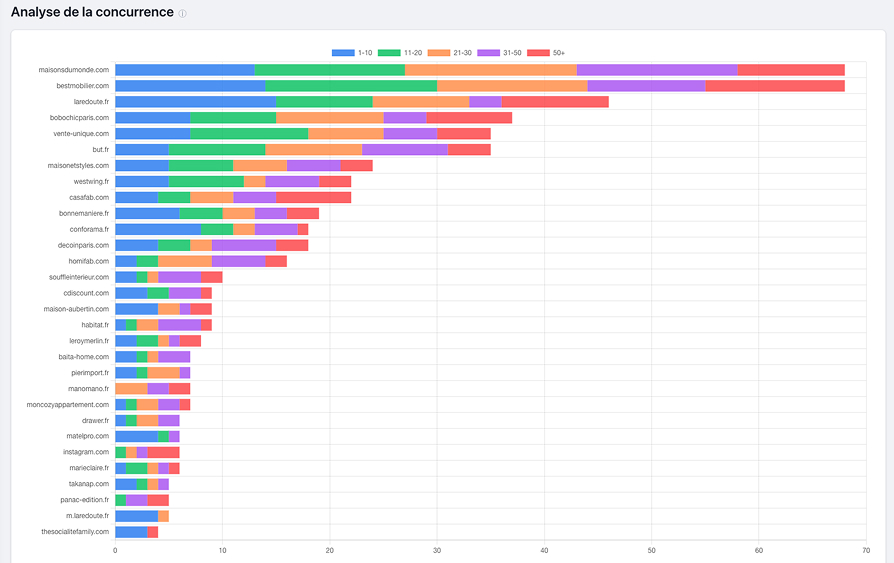Click the purple segment of decoinparis.com bar

244,245
